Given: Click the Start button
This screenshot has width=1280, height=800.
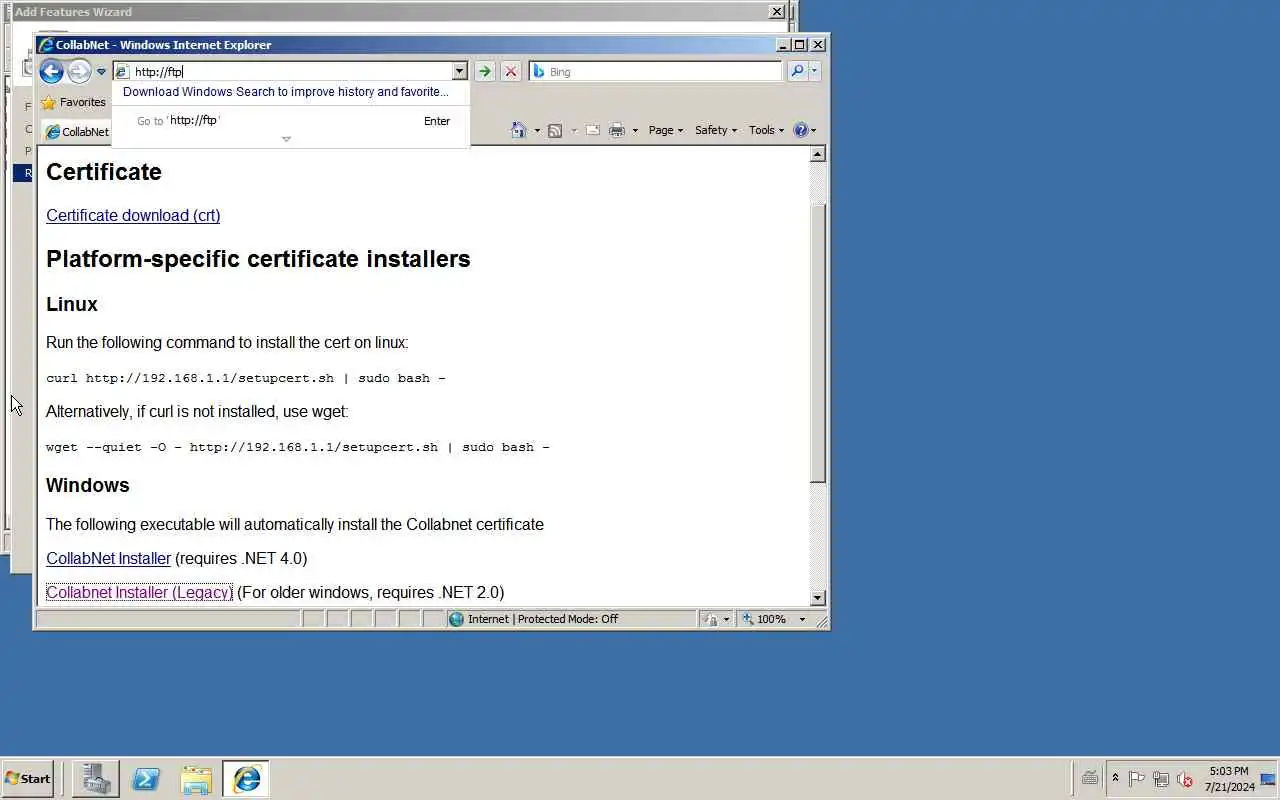Looking at the screenshot, I should point(27,778).
